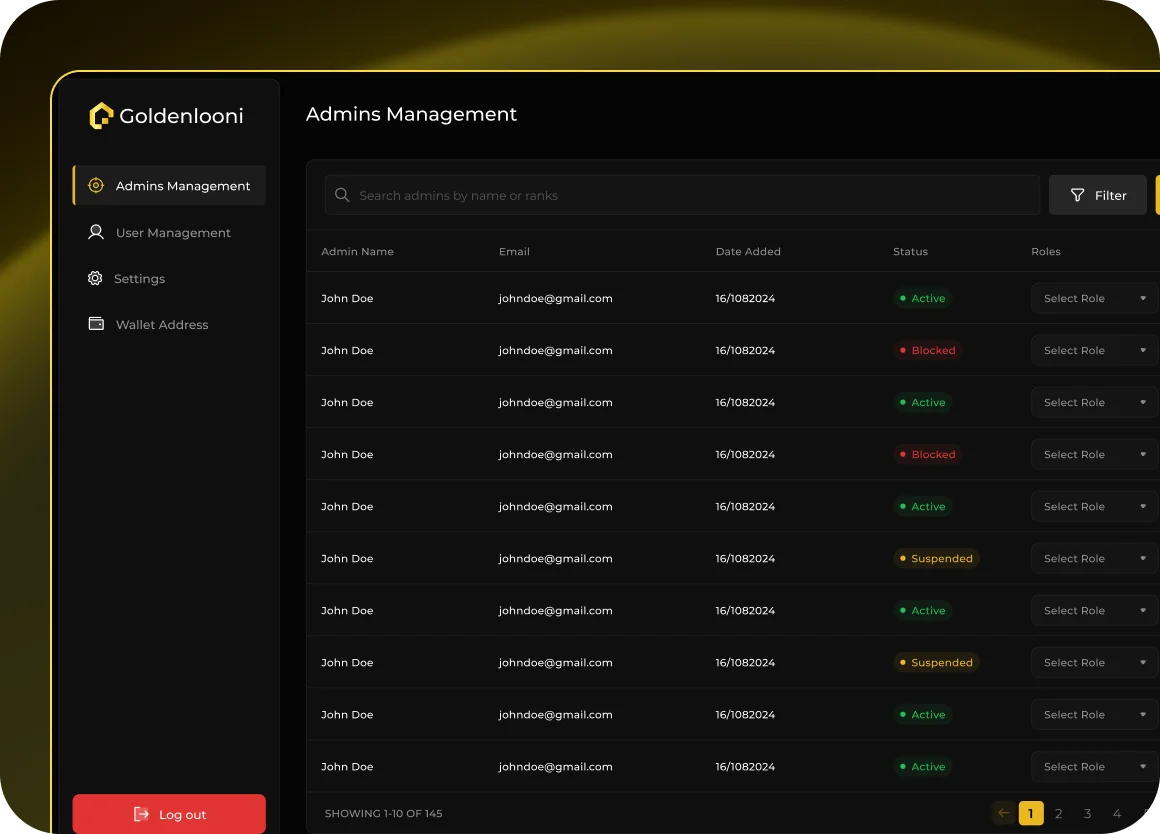Image resolution: width=1160 pixels, height=834 pixels.
Task: Click the funnel icon in Filter
Action: [x=1077, y=196]
